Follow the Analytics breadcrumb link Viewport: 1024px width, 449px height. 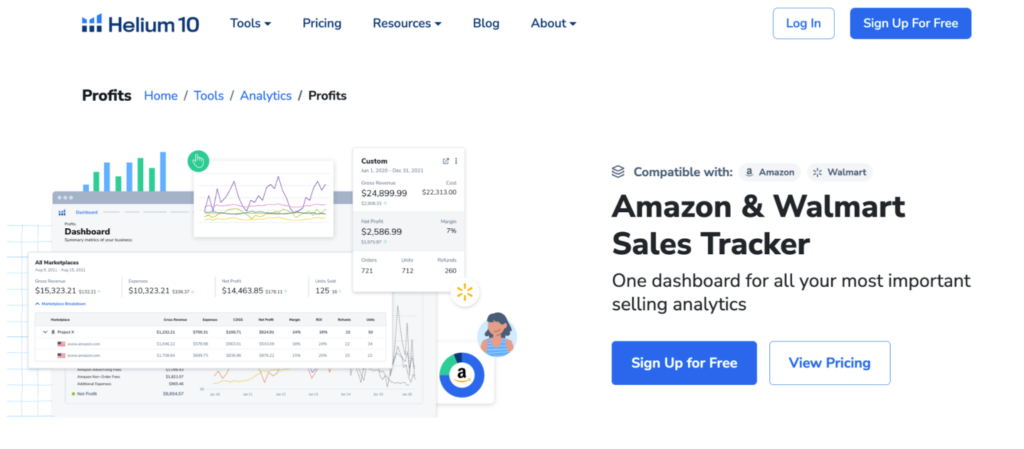click(266, 95)
